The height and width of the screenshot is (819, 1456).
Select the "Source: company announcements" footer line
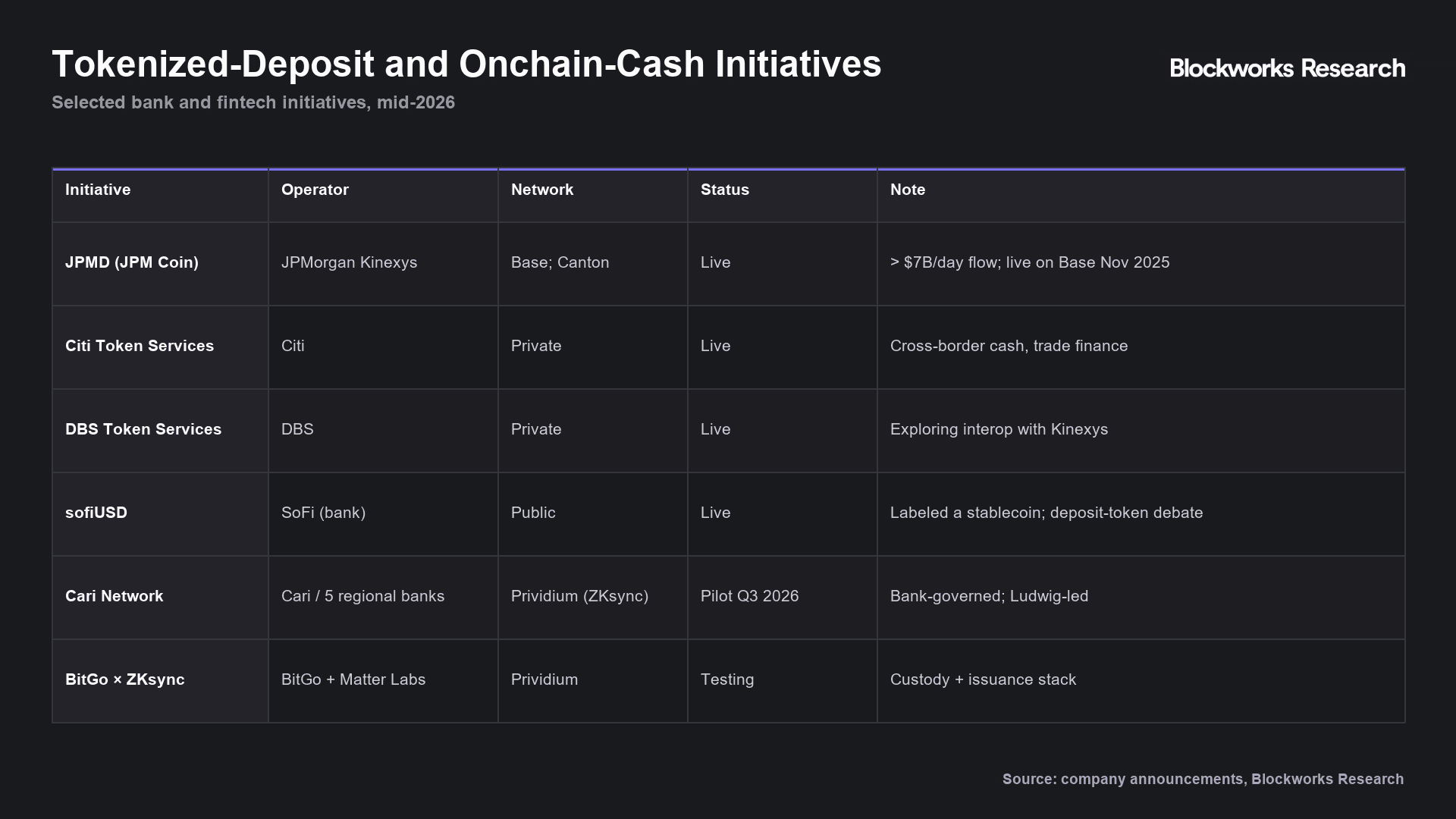coord(1203,779)
